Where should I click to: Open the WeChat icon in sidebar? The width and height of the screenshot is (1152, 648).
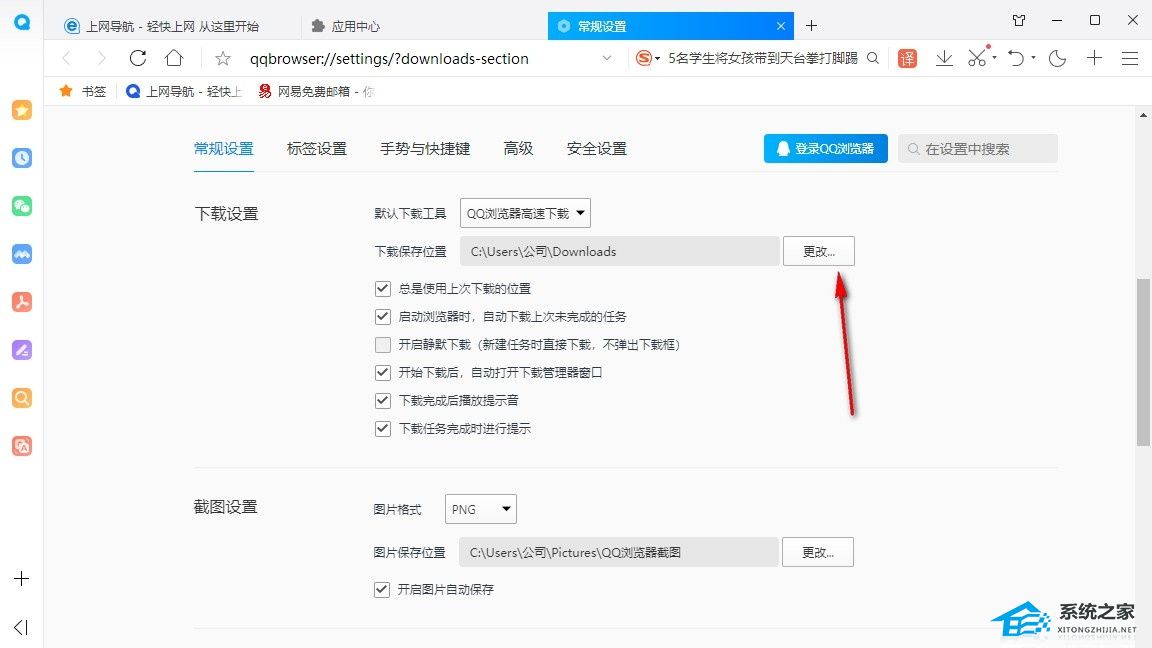tap(22, 206)
